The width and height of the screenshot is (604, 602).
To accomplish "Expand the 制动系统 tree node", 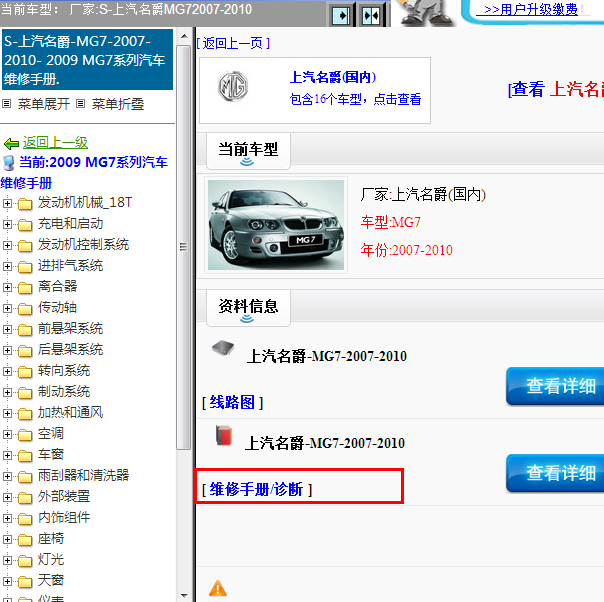I will tap(7, 392).
